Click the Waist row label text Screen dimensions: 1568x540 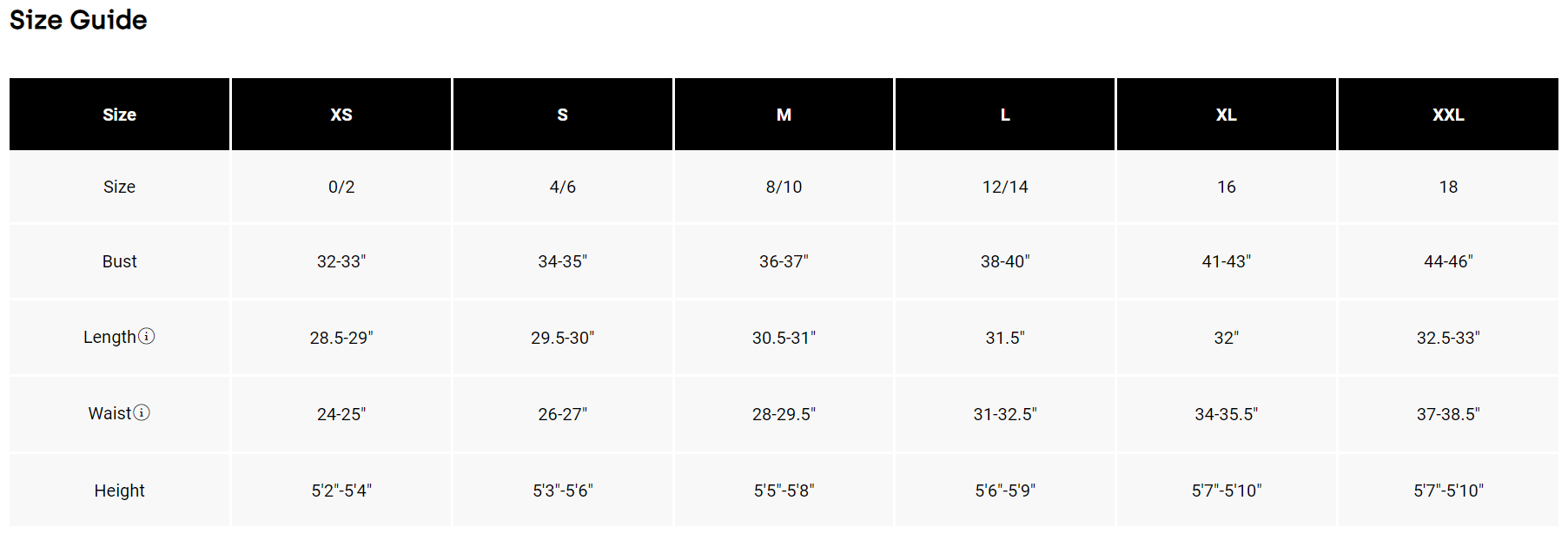tap(109, 413)
